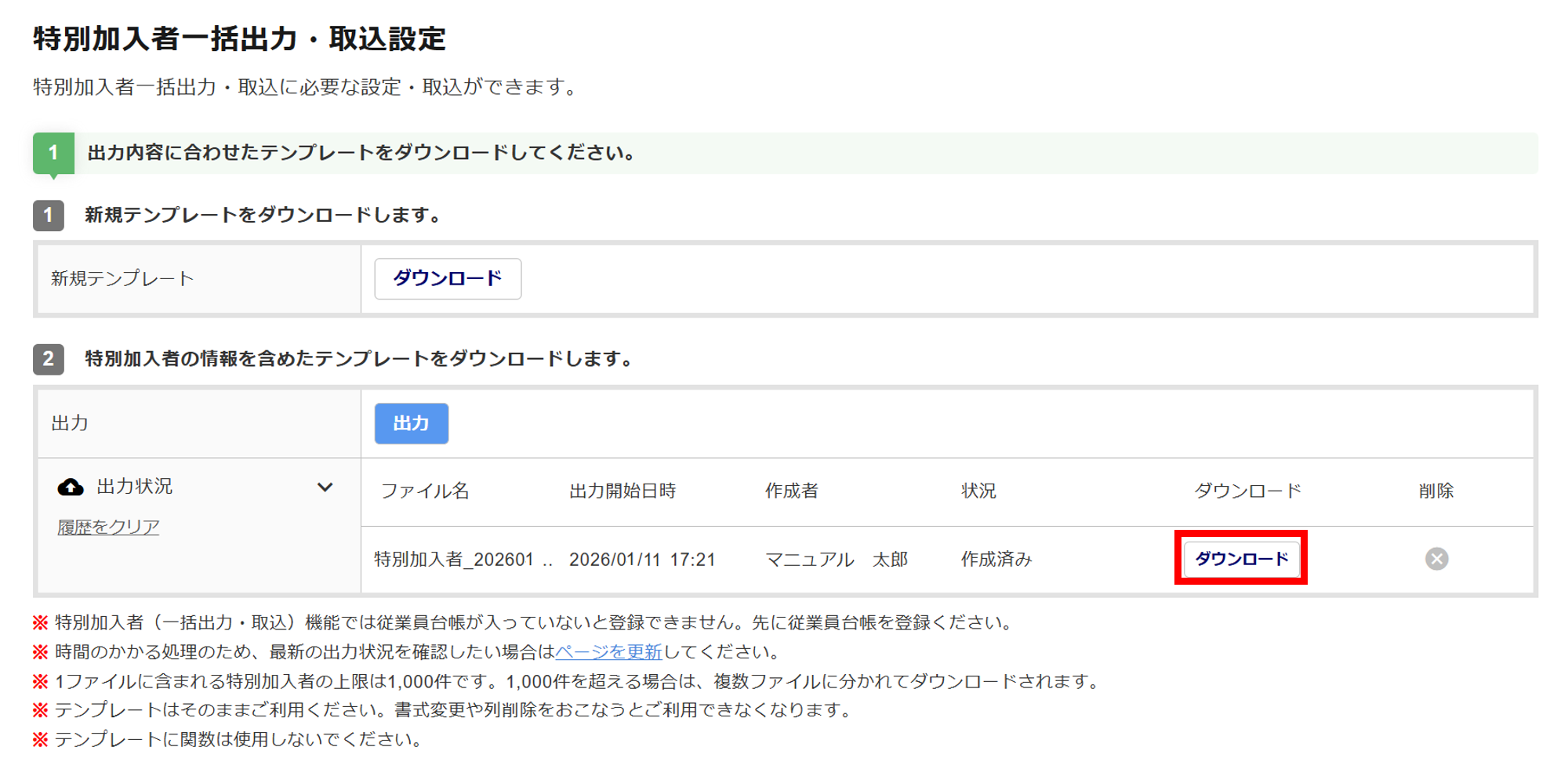
Task: Click the 作成済み status text
Action: tap(996, 560)
